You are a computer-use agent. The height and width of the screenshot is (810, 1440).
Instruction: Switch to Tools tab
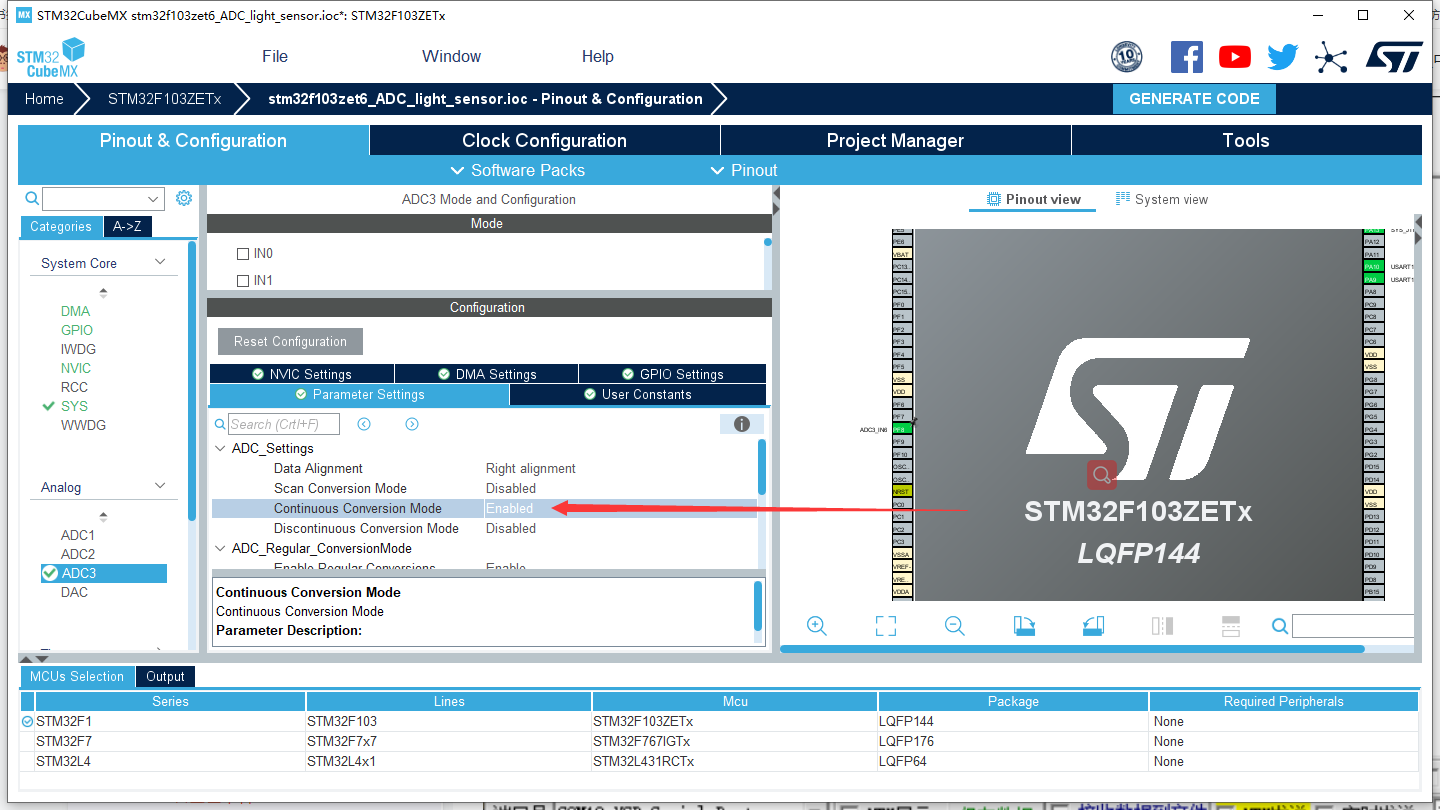(1246, 140)
